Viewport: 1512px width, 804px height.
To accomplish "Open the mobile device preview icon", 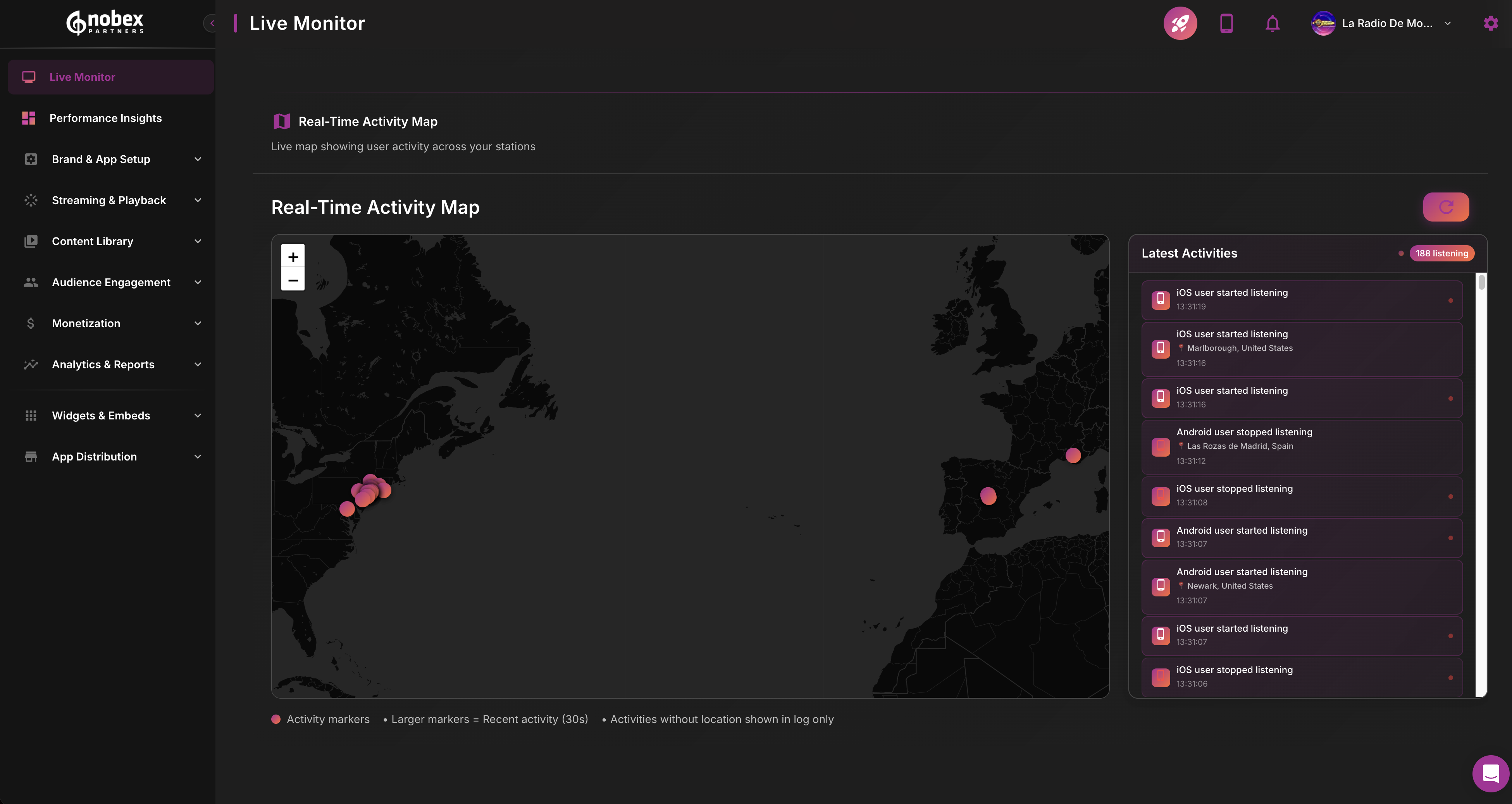I will [1226, 24].
